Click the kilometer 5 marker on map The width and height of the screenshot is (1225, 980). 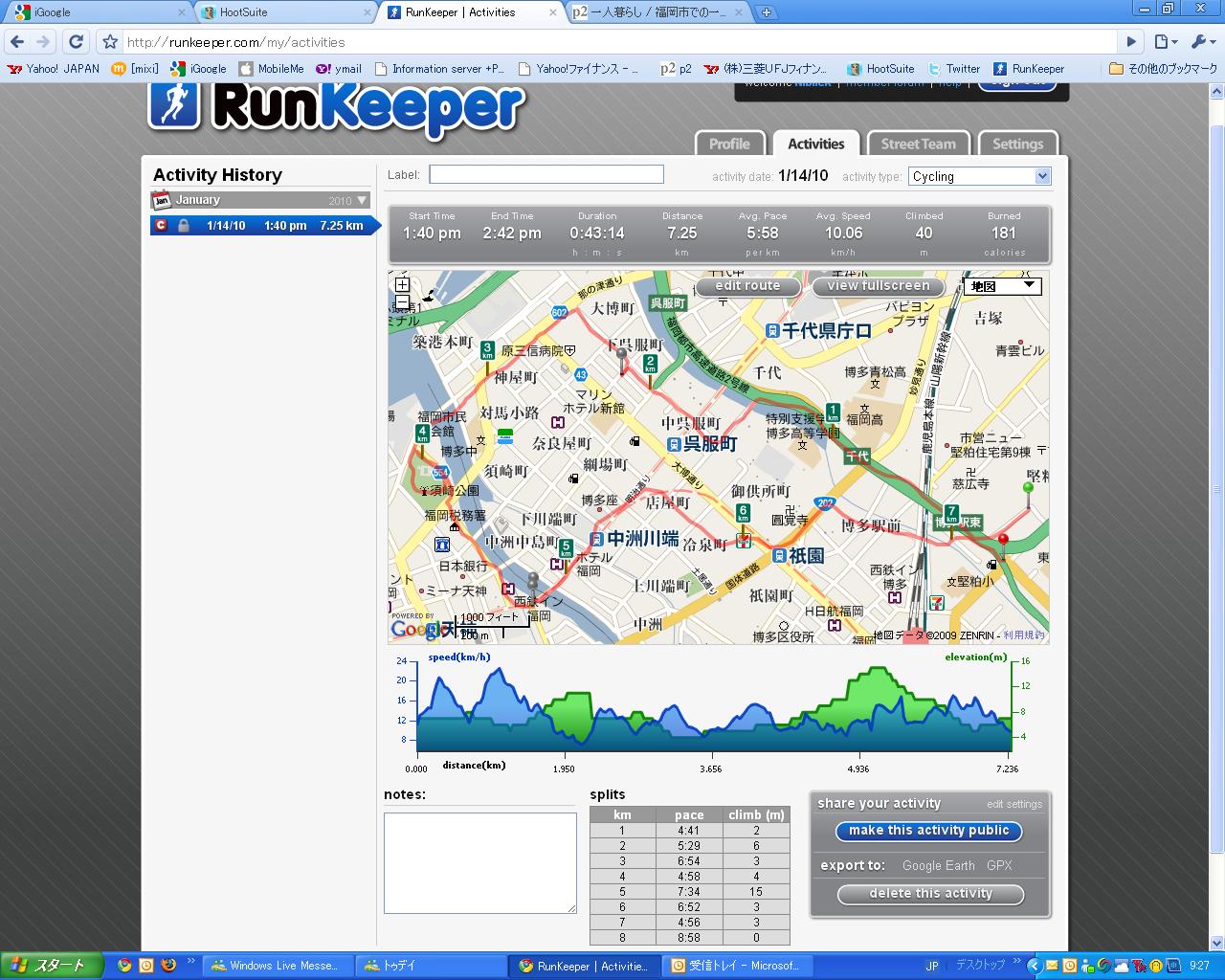[x=566, y=549]
